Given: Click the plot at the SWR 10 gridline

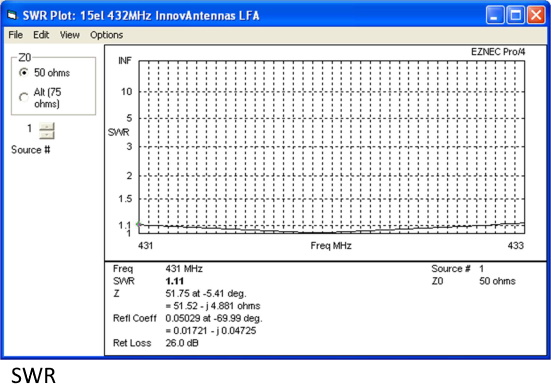Looking at the screenshot, I should (x=332, y=92).
